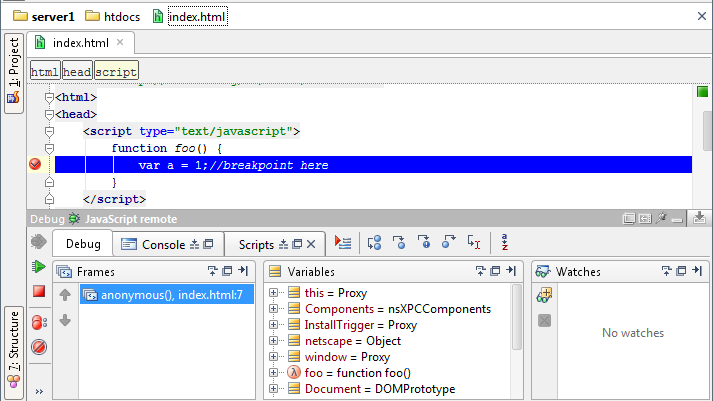
Task: Click the rerun debug bug icon
Action: pos(39,241)
